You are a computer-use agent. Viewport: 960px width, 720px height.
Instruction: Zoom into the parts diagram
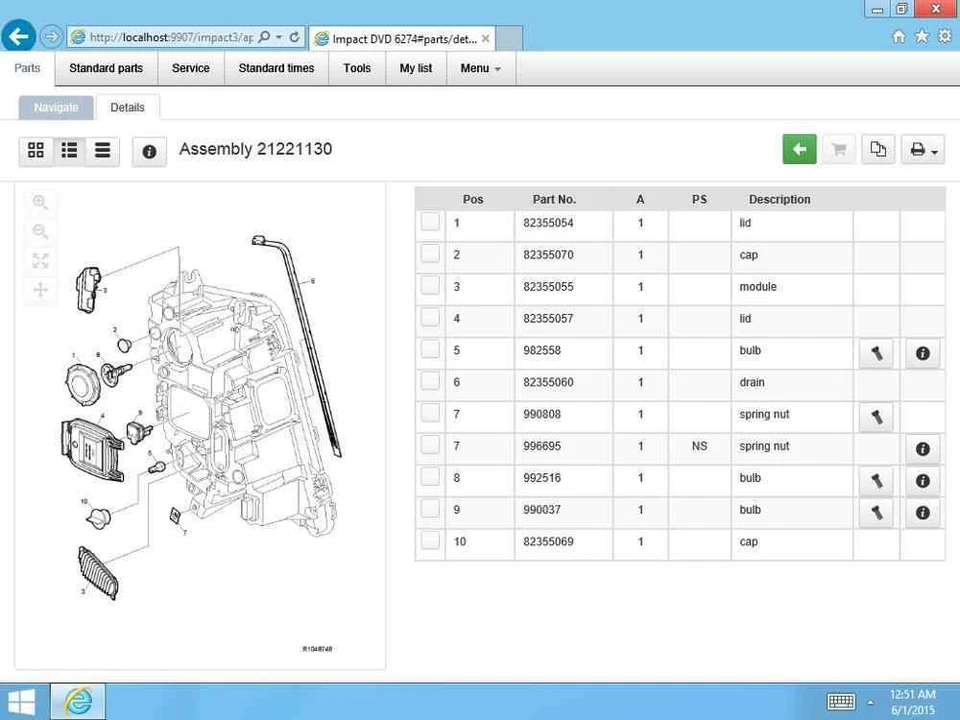coord(40,202)
